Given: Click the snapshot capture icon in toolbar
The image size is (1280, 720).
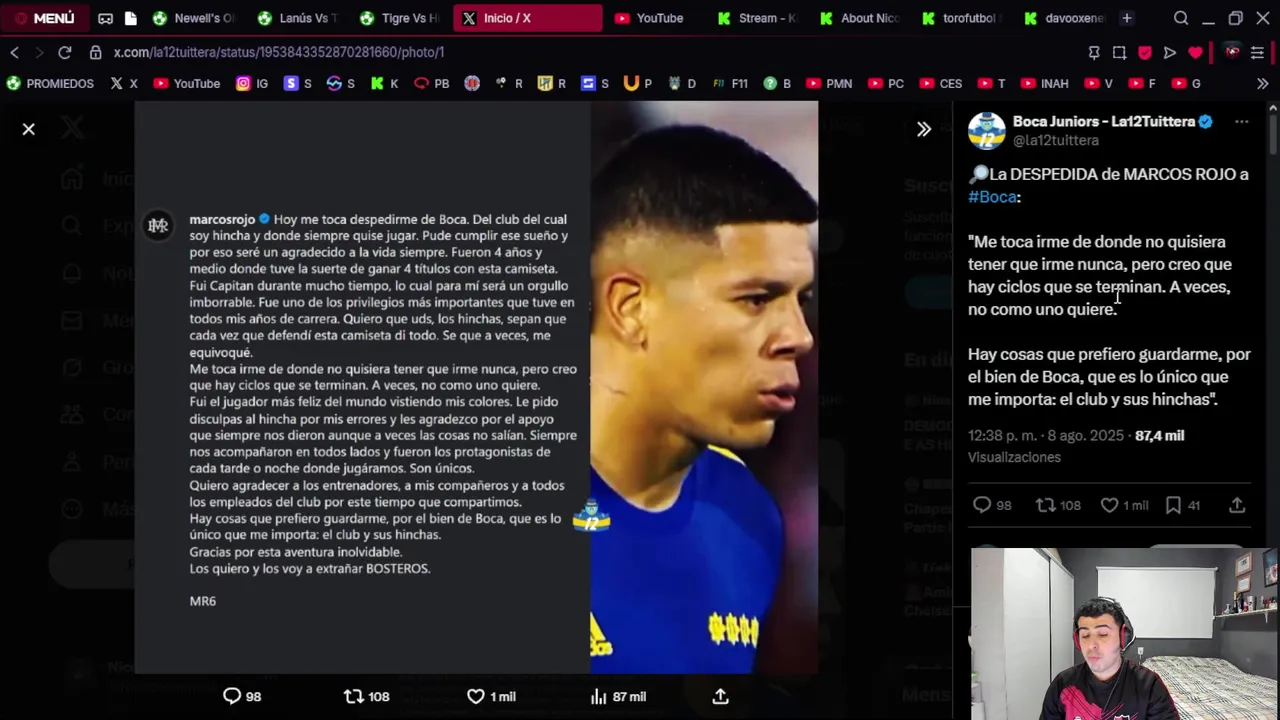Looking at the screenshot, I should click(1119, 52).
